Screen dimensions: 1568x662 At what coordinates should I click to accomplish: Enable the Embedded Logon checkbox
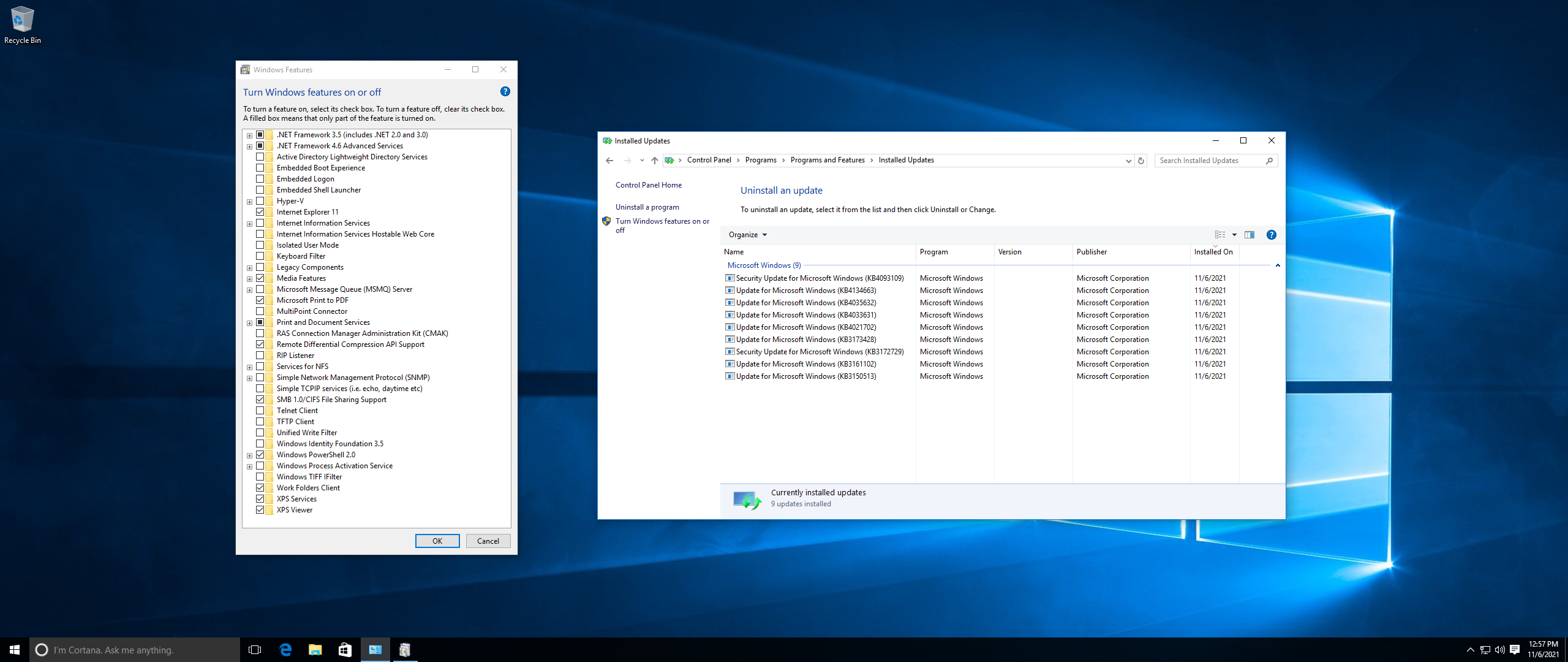(260, 179)
